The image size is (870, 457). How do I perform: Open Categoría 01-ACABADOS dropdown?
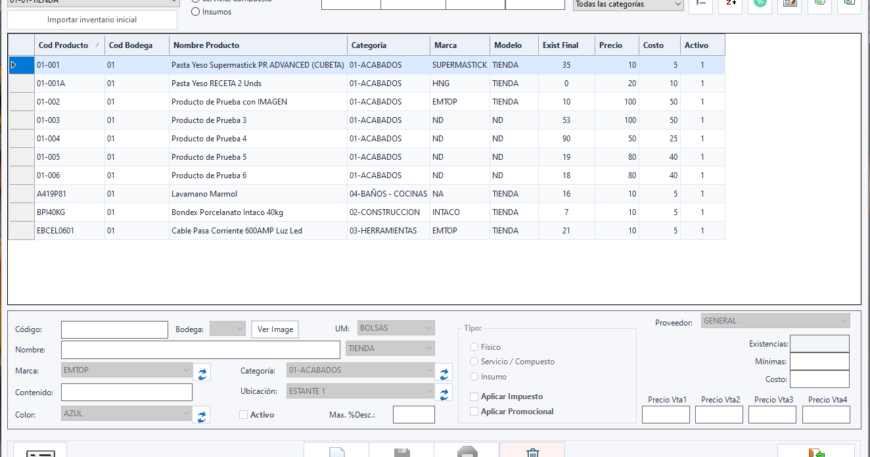coord(360,370)
